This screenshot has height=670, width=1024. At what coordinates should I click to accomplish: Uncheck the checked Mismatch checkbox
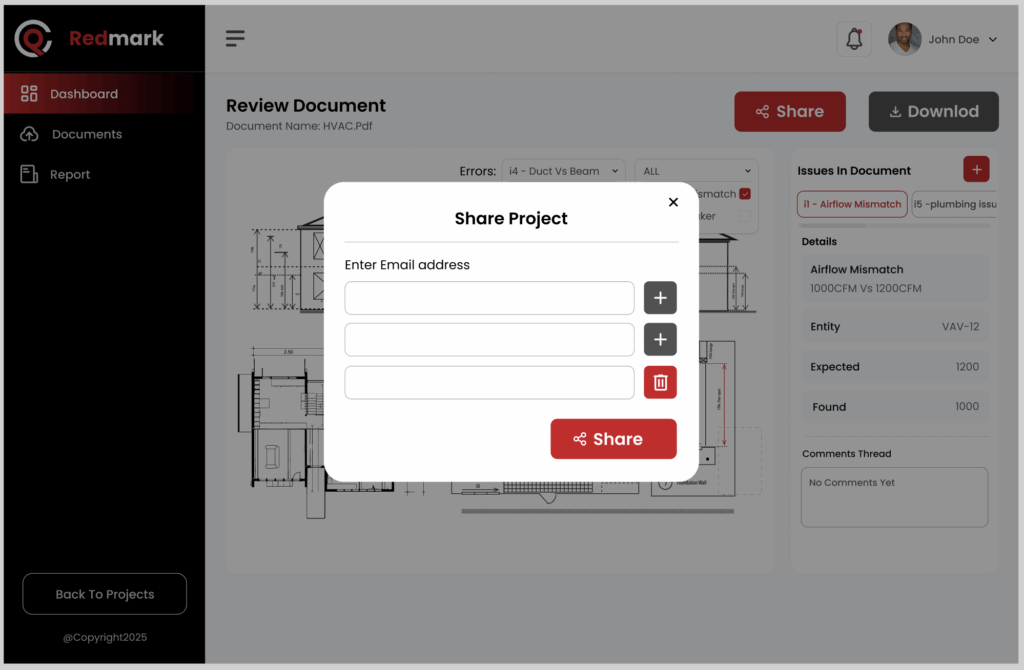pyautogui.click(x=745, y=194)
